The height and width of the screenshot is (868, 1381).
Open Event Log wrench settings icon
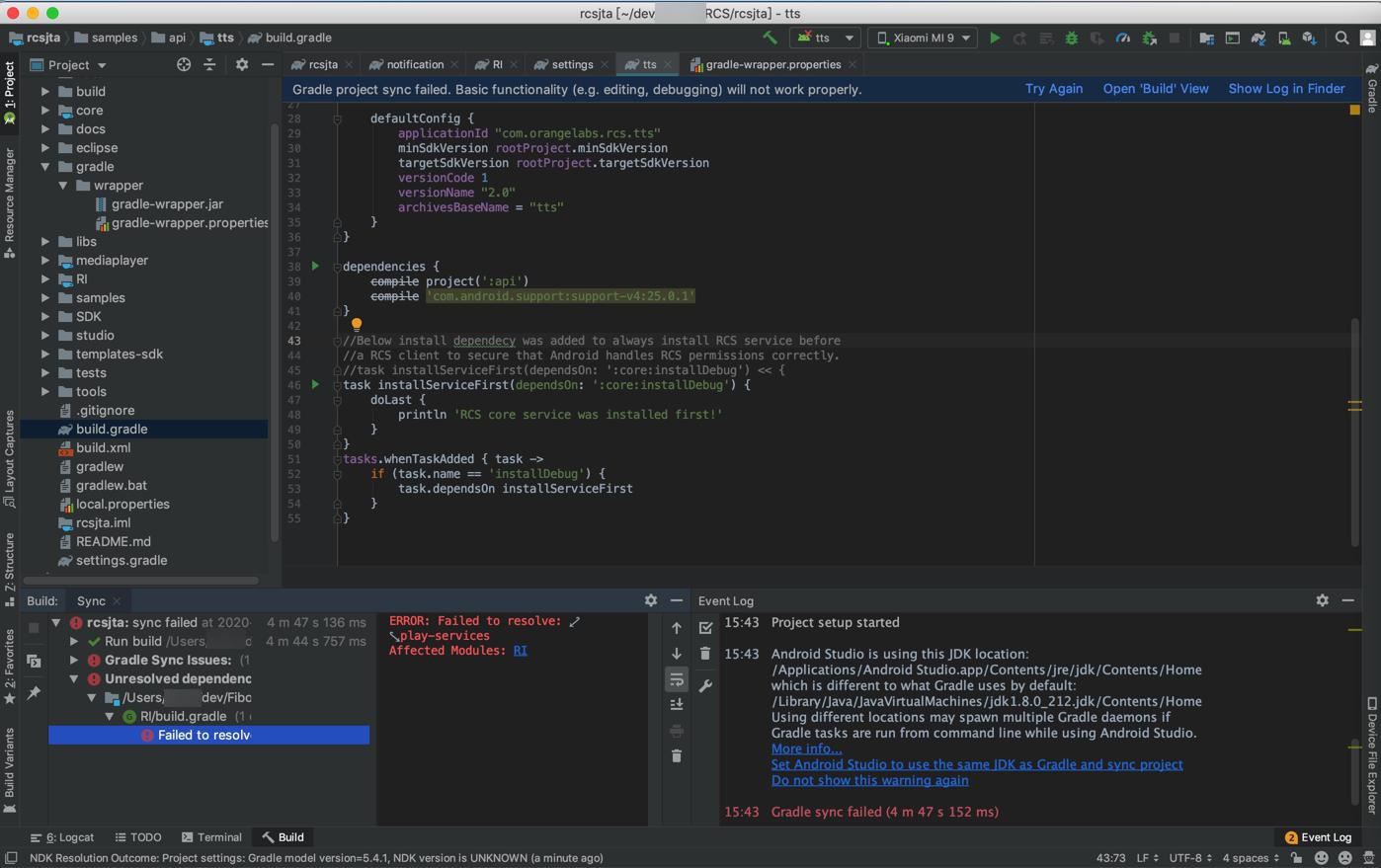[x=705, y=685]
